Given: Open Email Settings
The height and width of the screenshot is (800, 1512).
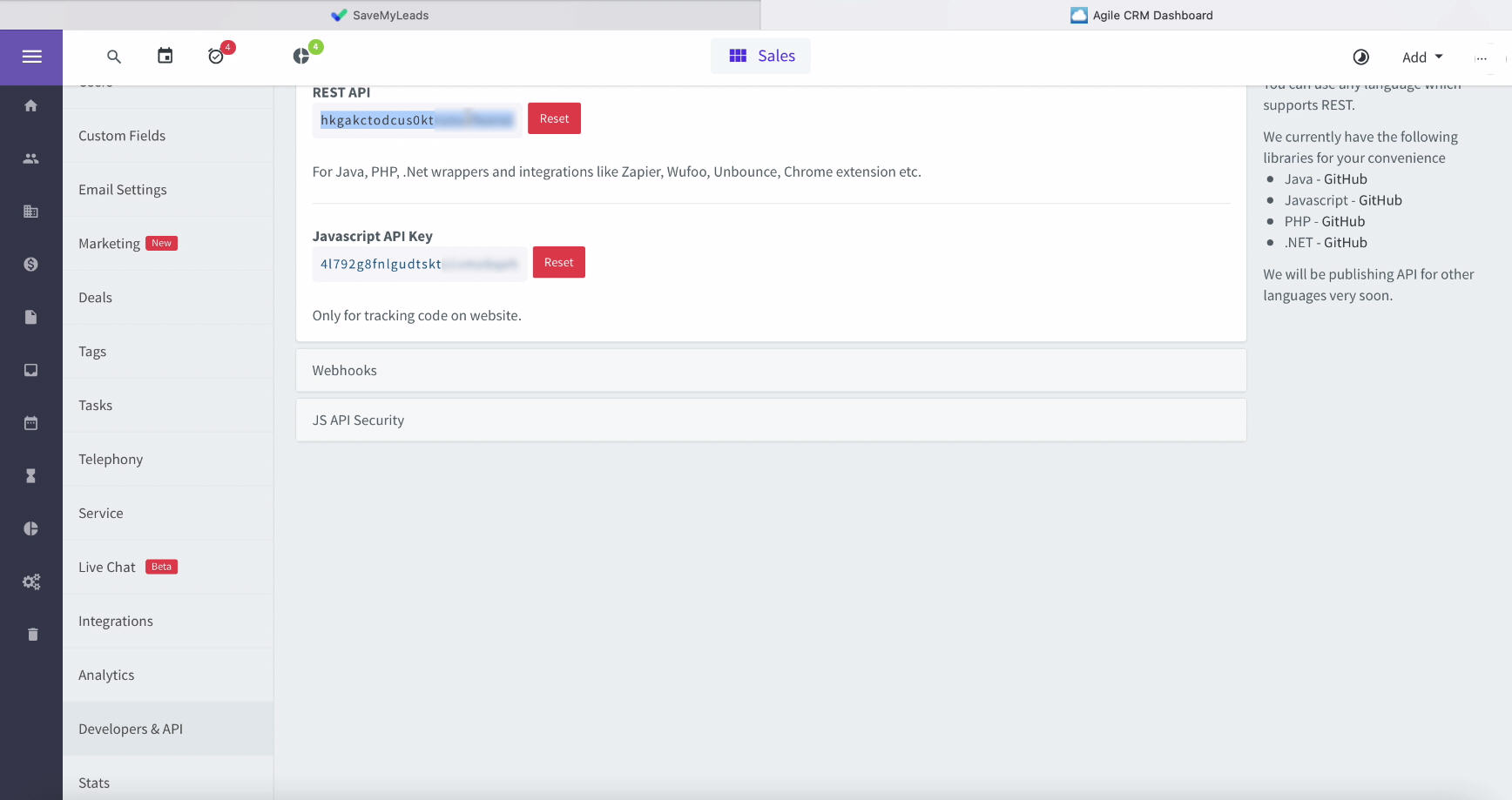Looking at the screenshot, I should (x=168, y=190).
